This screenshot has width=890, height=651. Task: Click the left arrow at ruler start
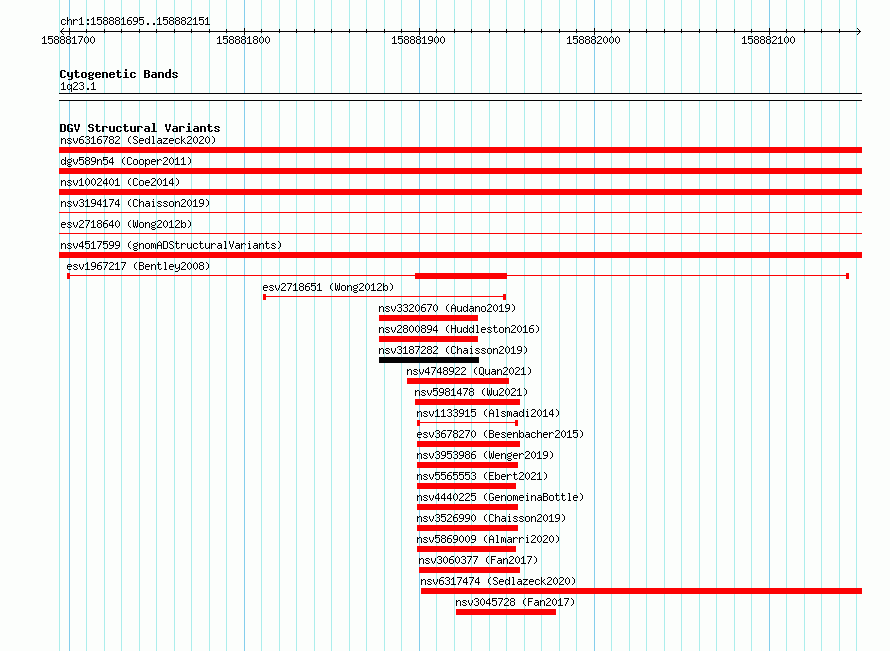pyautogui.click(x=63, y=31)
